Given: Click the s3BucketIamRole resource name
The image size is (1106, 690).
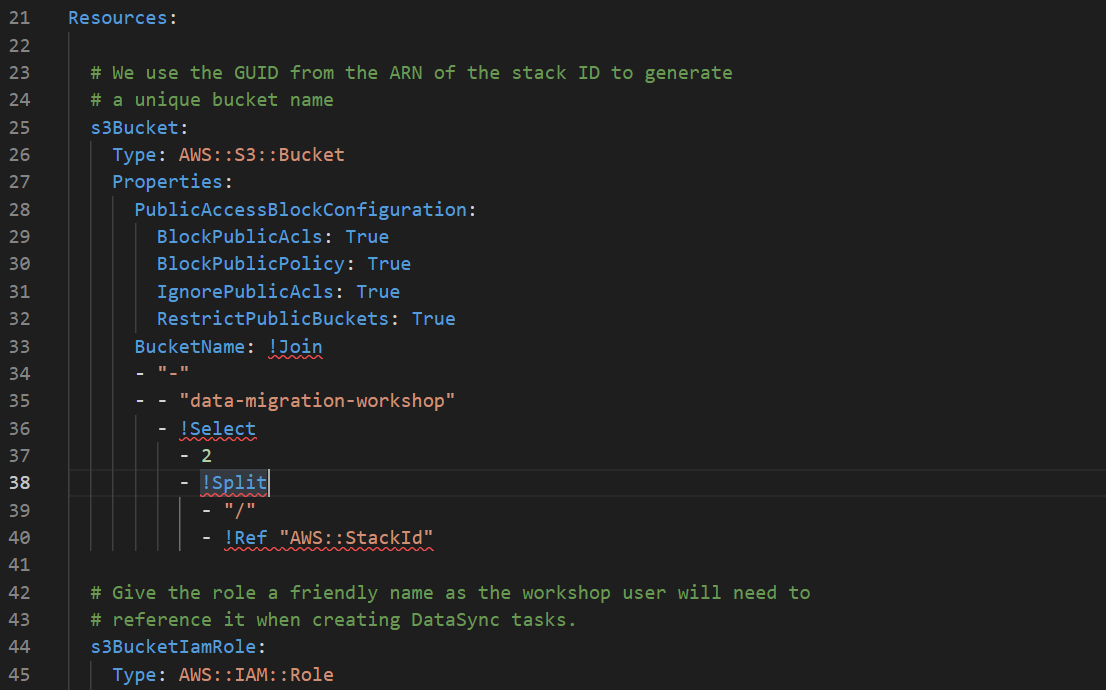Looking at the screenshot, I should tap(173, 647).
